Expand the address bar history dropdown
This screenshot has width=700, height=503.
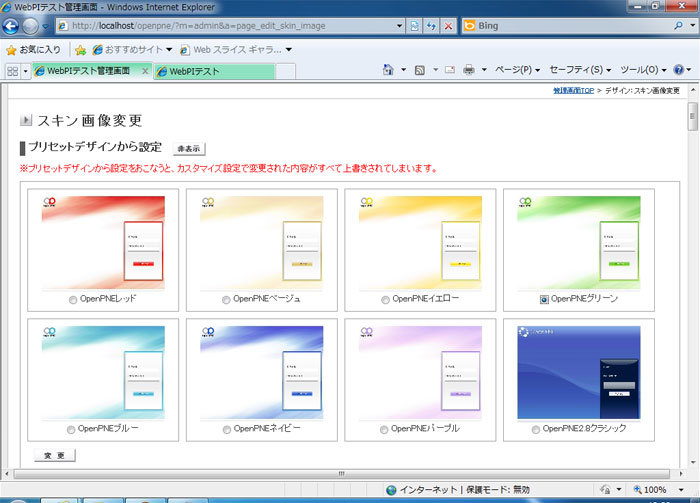coord(399,26)
